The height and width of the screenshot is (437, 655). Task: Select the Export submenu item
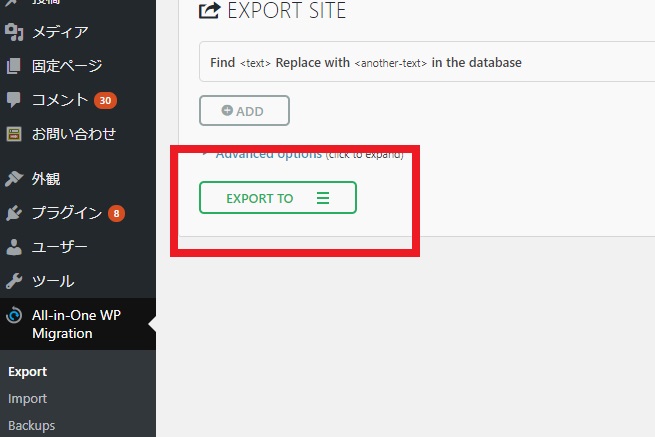pos(27,371)
